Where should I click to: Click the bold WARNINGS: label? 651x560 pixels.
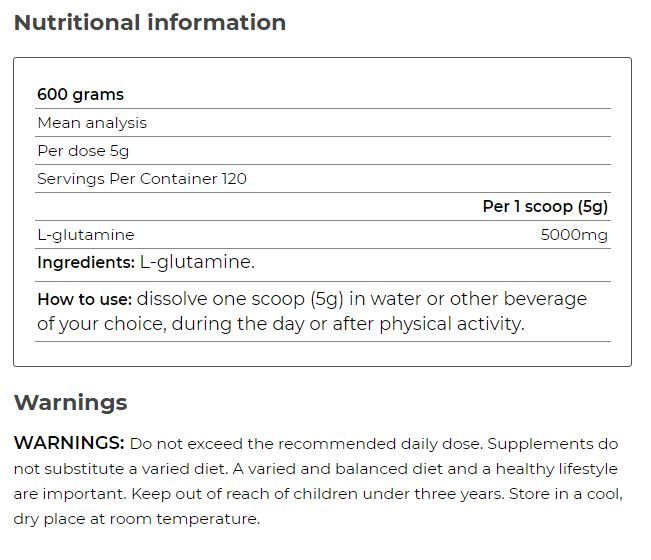69,443
